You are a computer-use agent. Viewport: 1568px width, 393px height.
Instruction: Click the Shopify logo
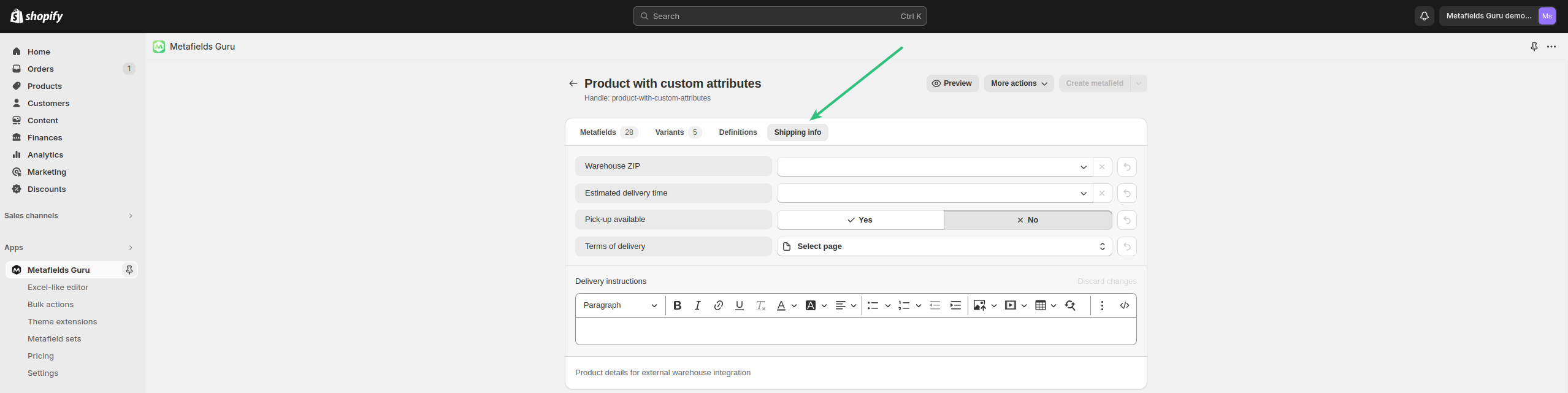click(37, 16)
